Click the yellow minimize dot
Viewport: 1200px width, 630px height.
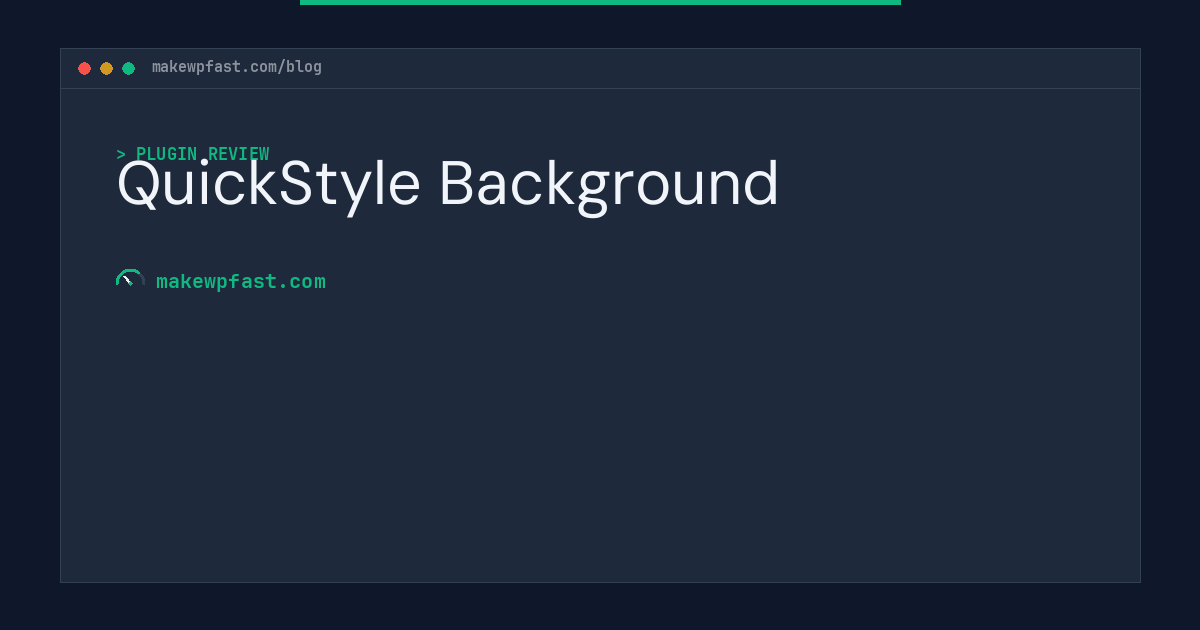click(106, 68)
